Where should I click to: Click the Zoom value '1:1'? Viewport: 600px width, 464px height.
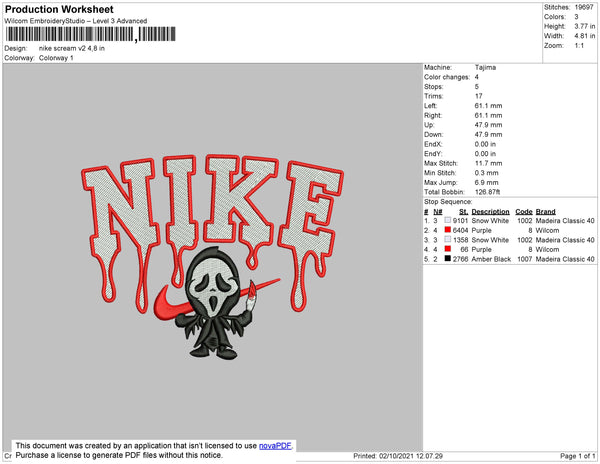point(579,46)
